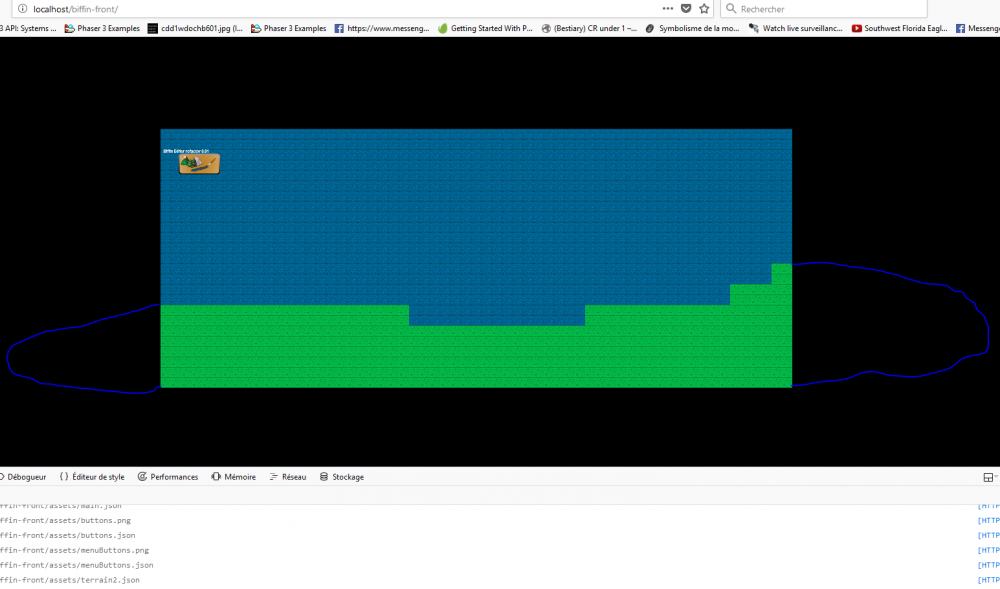The image size is (1000, 589).
Task: Open the first Phaser 3 Examples bookmark
Action: (x=102, y=29)
